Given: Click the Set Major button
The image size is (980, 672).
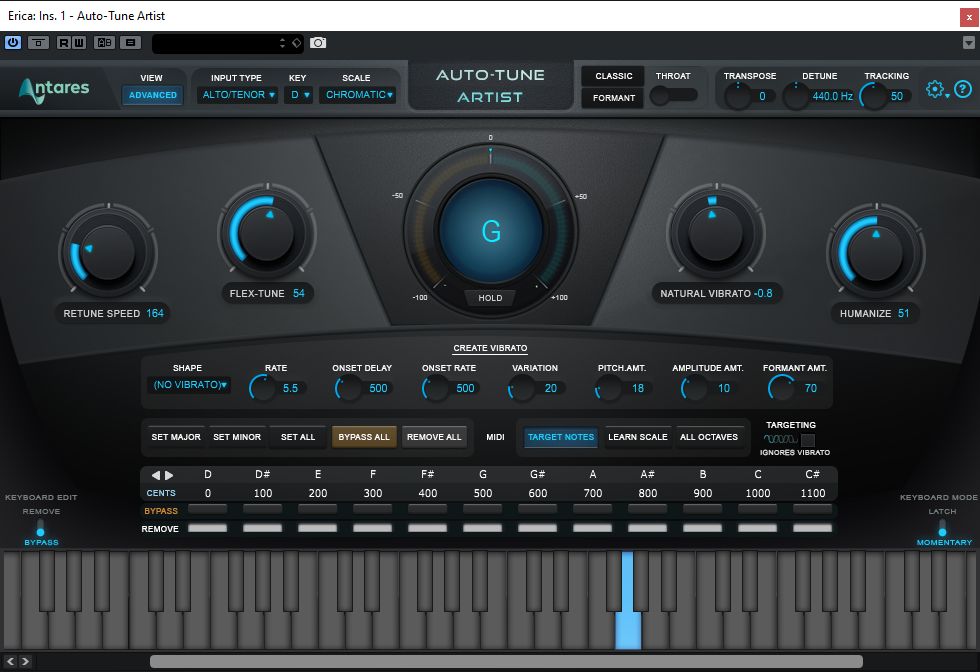Looking at the screenshot, I should coord(176,437).
